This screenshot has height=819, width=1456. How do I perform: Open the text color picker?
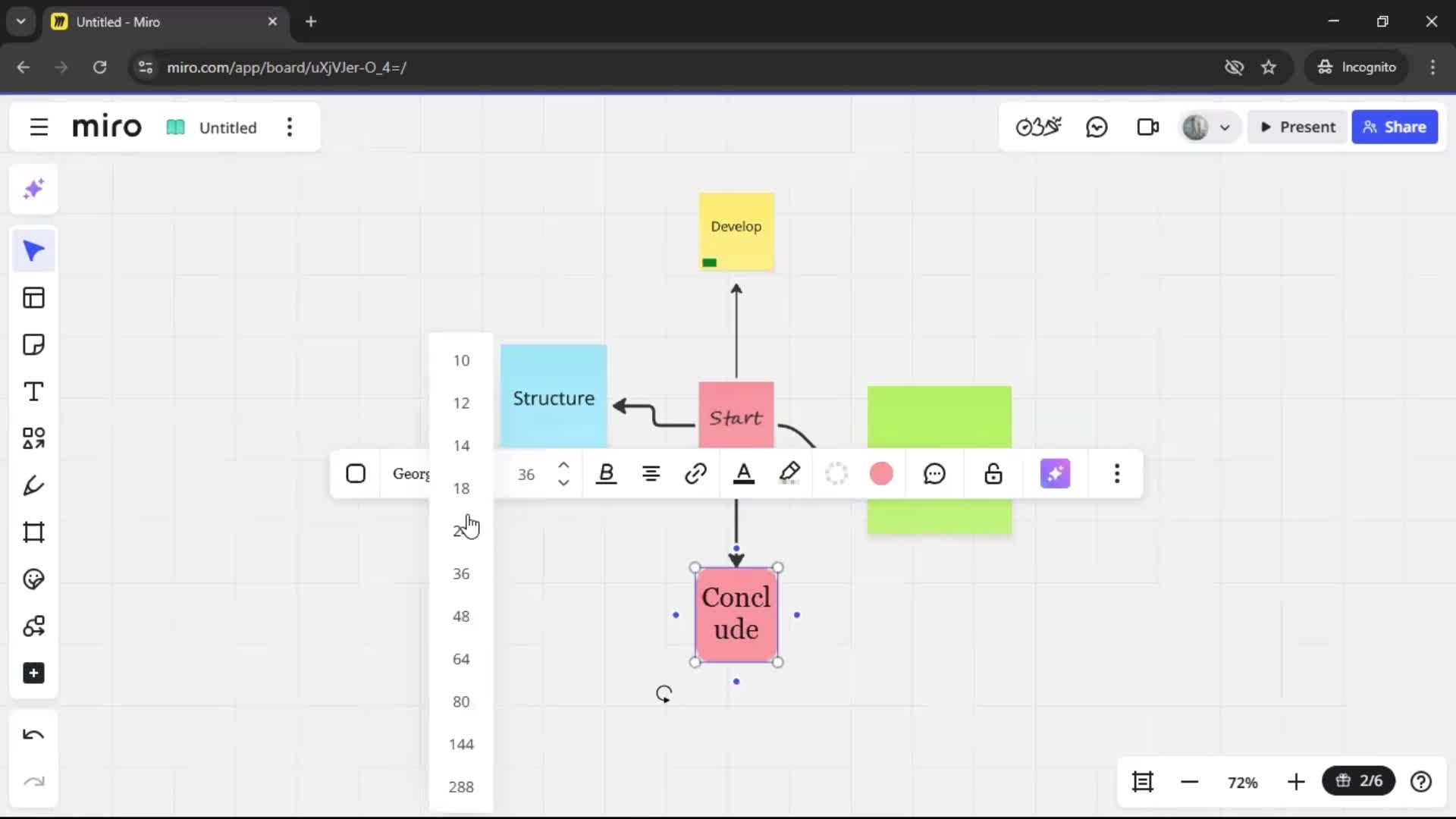click(744, 474)
